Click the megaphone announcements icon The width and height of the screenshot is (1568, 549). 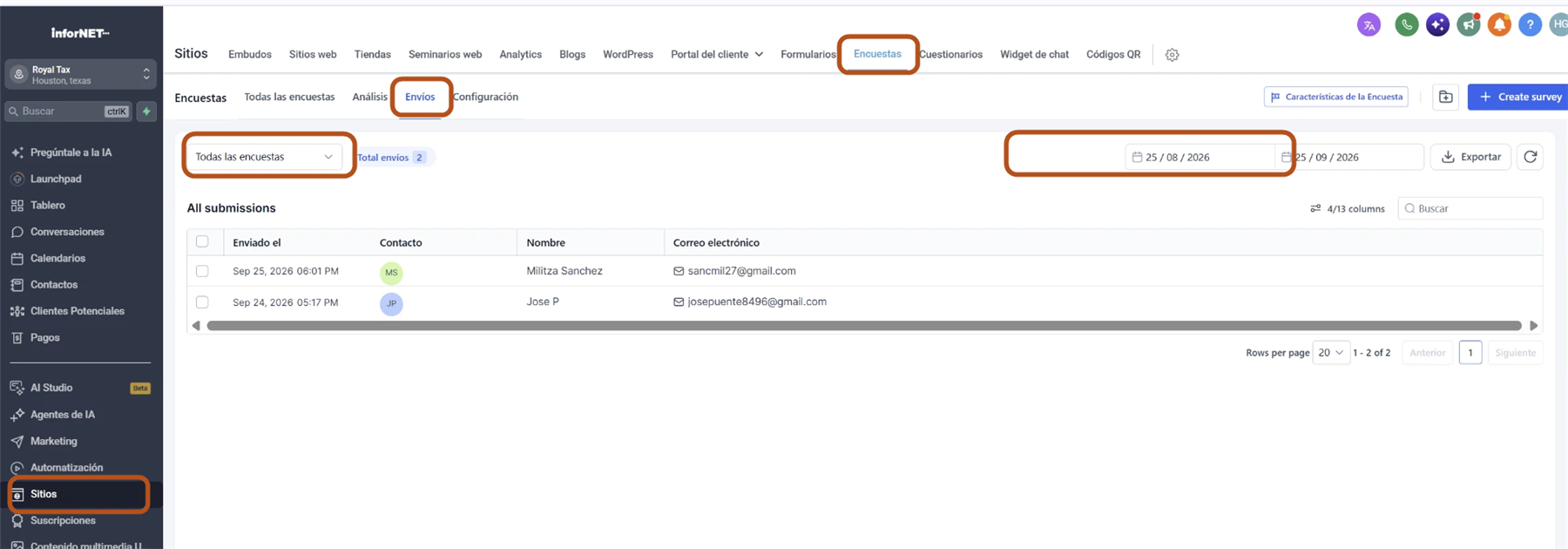tap(1469, 24)
